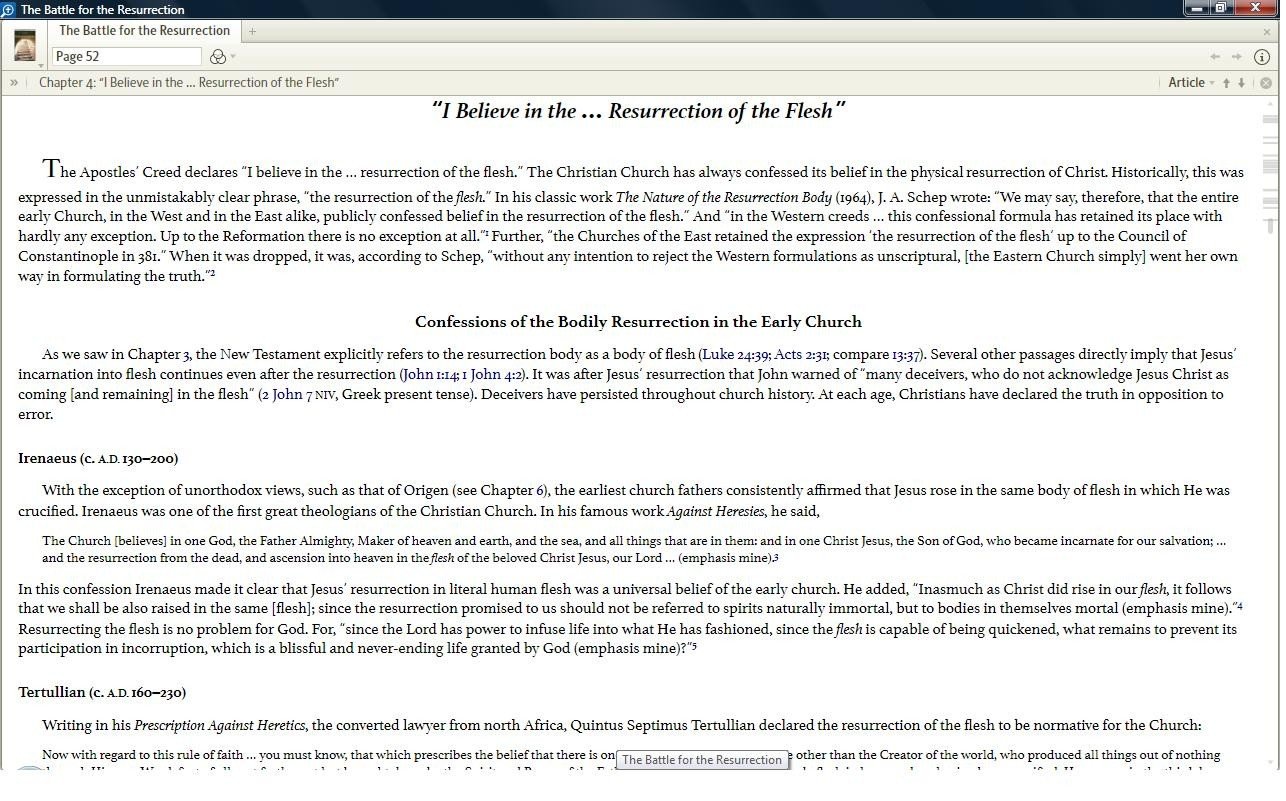This screenshot has height=801, width=1286.
Task: Open 1 John 4:2 reference link
Action: 491,374
